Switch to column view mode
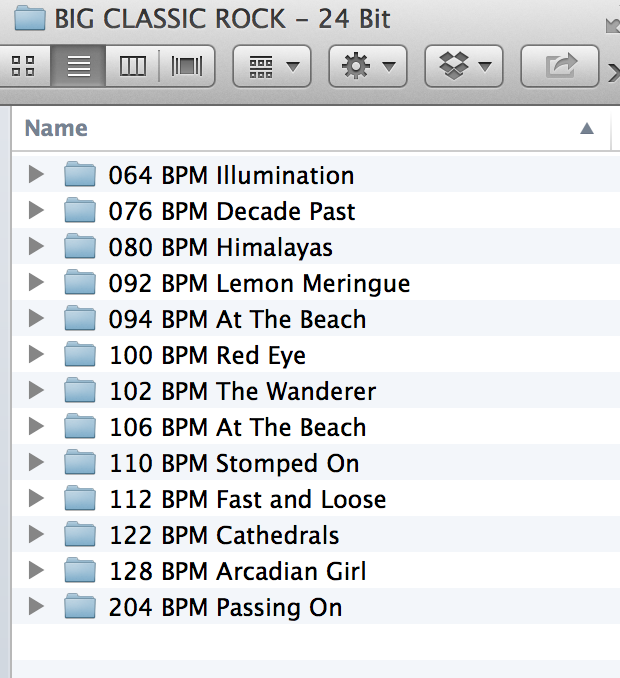 tap(132, 67)
